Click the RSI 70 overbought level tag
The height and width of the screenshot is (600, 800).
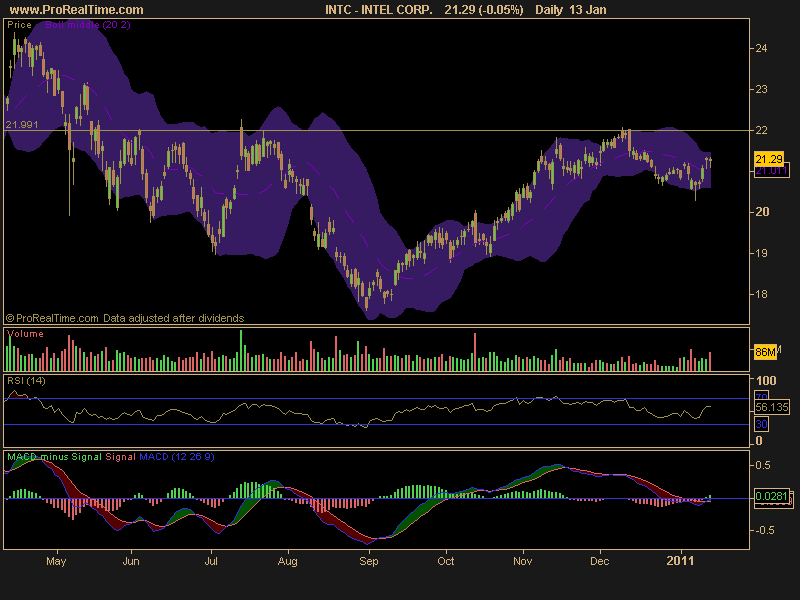tap(760, 397)
